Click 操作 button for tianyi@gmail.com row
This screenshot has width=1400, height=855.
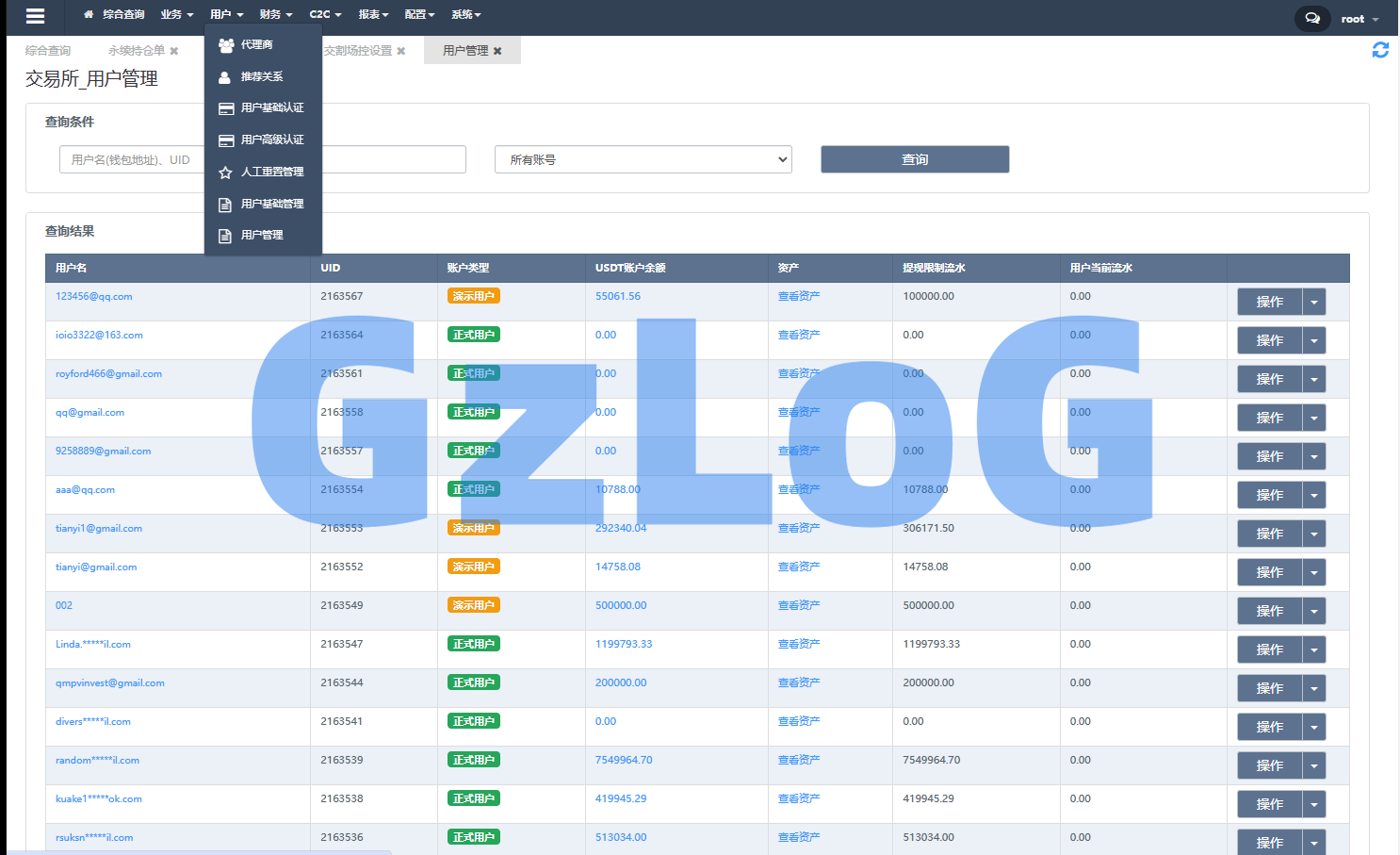click(x=1269, y=572)
